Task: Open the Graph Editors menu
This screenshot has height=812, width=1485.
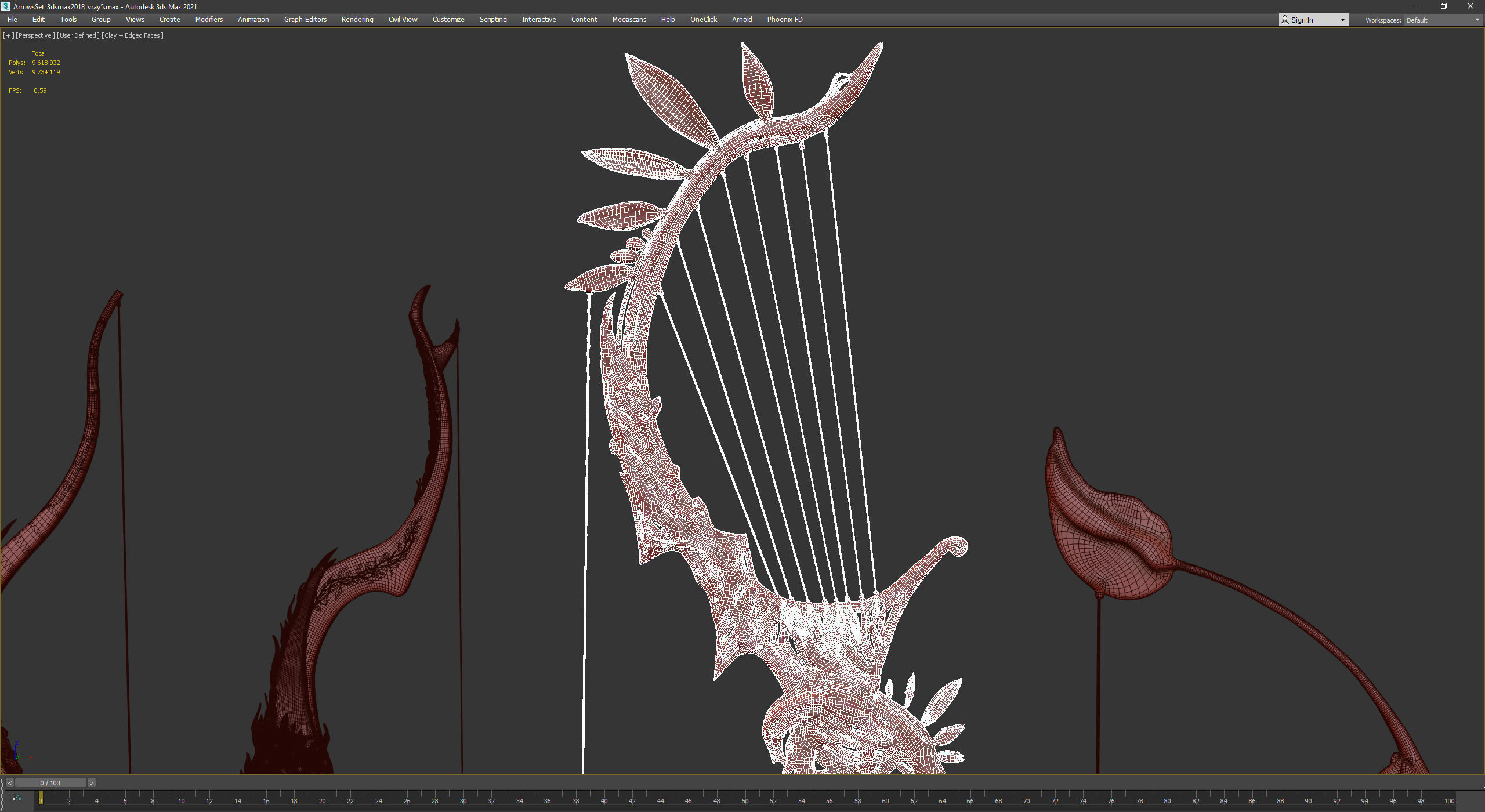Action: tap(305, 20)
